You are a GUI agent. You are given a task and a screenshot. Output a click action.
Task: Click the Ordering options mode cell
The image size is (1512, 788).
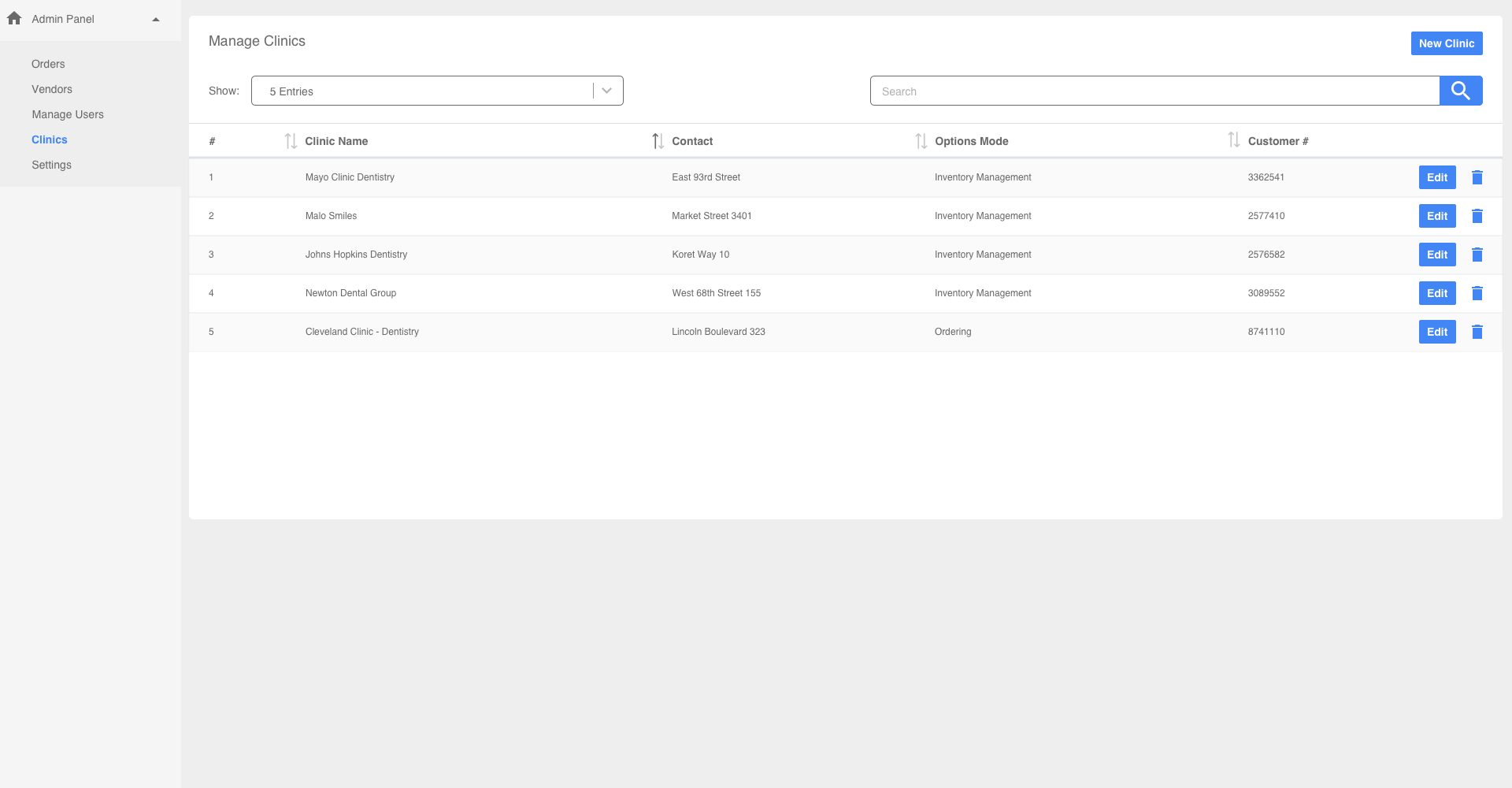click(x=953, y=332)
